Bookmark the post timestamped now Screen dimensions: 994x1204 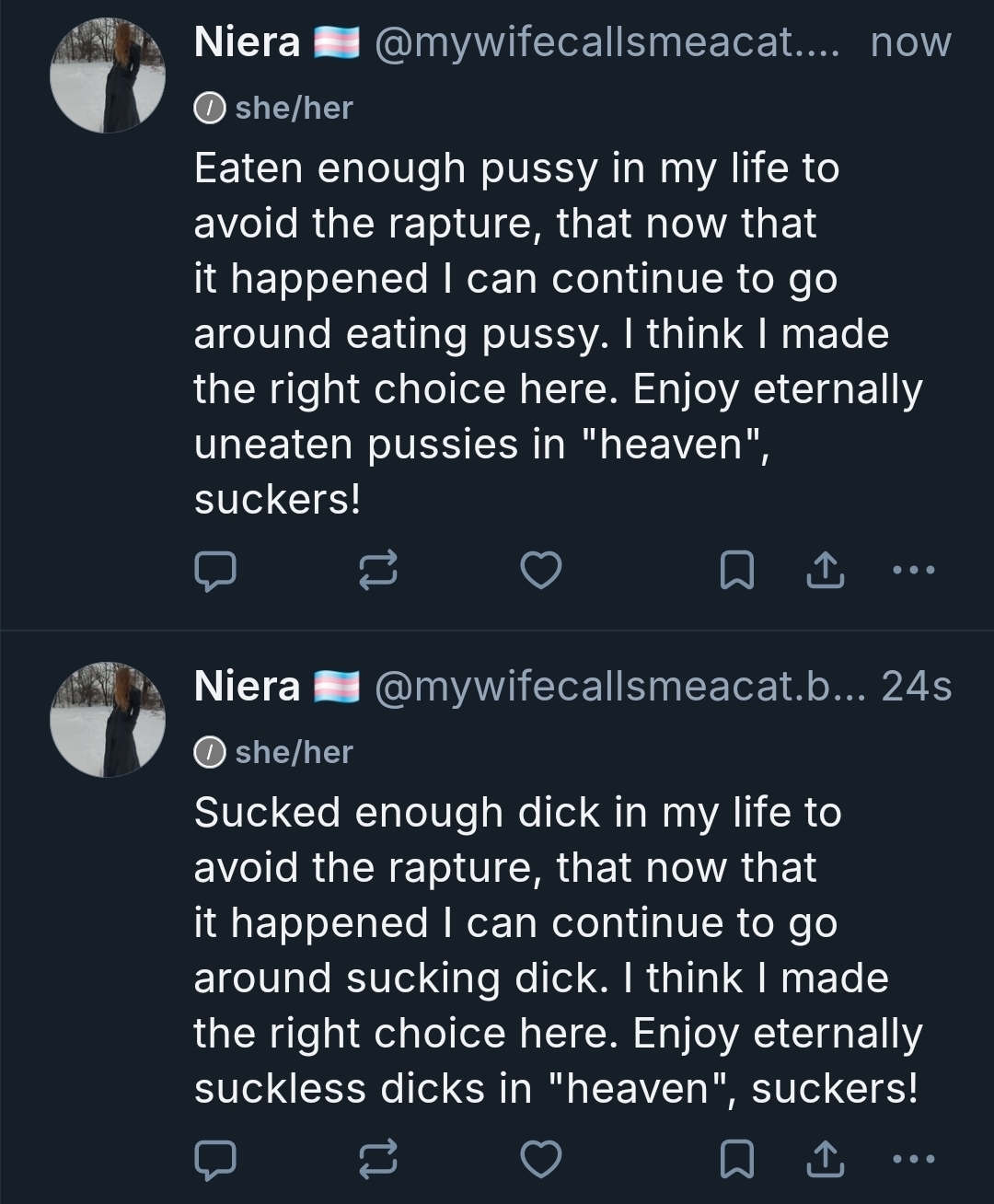pos(736,571)
